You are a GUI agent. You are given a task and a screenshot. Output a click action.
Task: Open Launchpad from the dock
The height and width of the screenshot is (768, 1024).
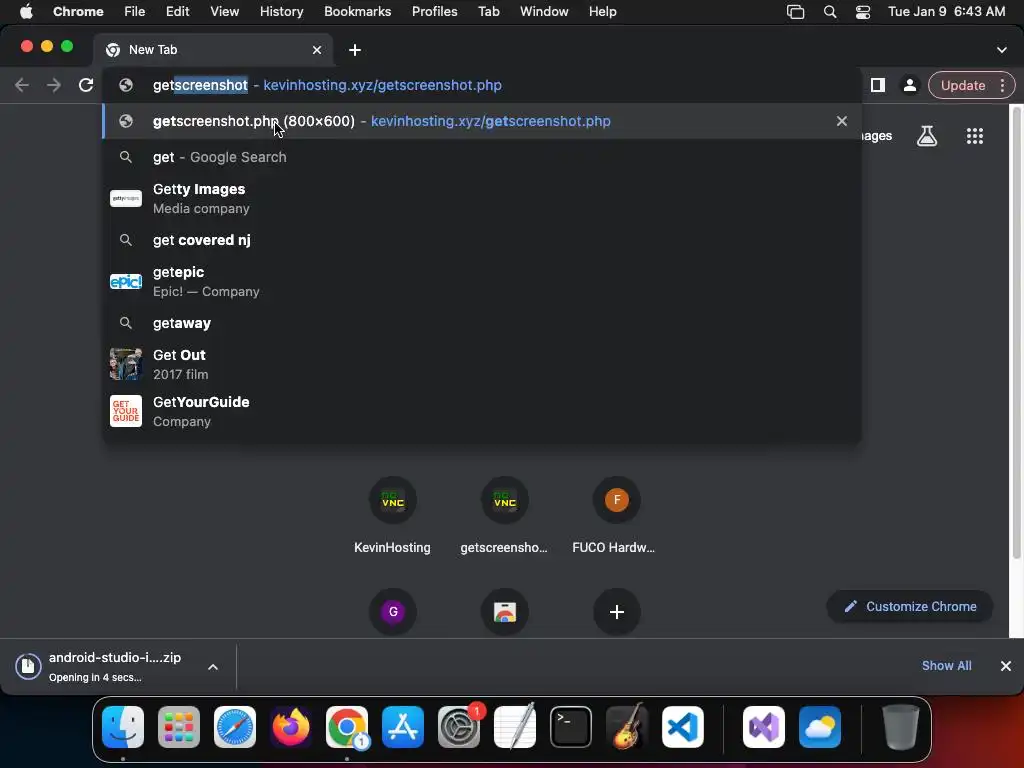pos(179,727)
